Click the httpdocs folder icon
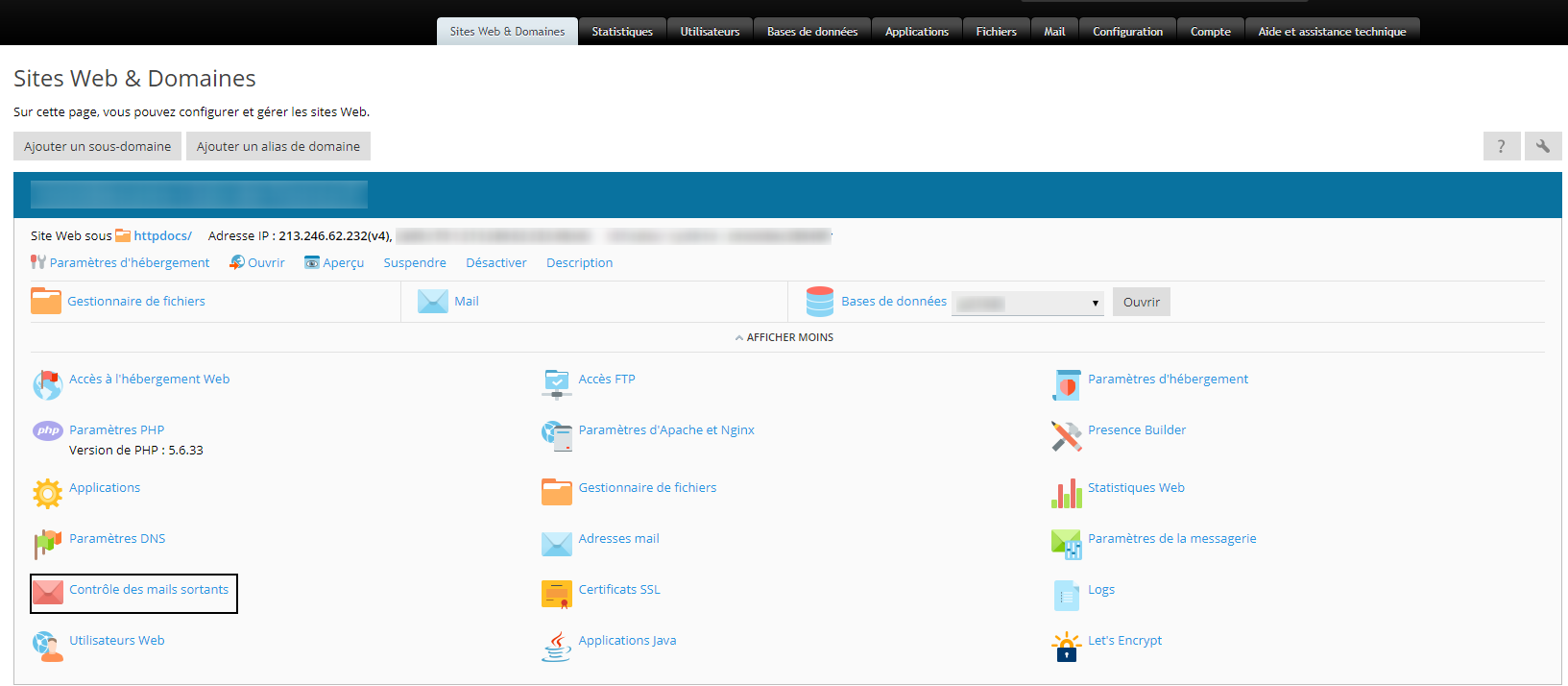The width and height of the screenshot is (1568, 686). (x=123, y=235)
